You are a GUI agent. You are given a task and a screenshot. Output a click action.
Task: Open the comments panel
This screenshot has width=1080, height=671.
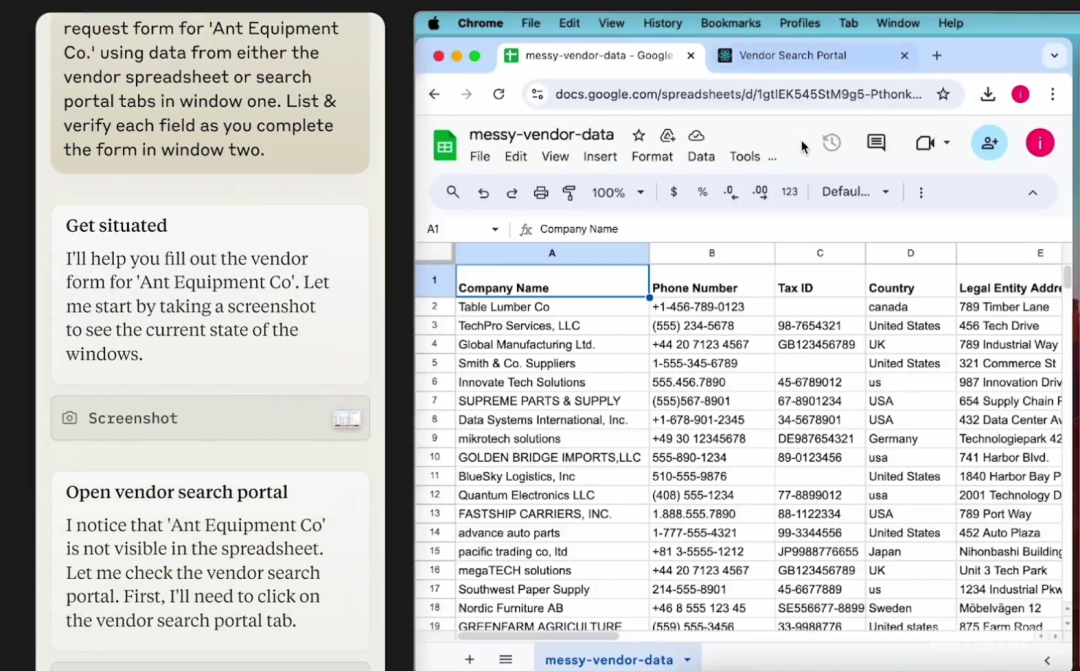(876, 143)
